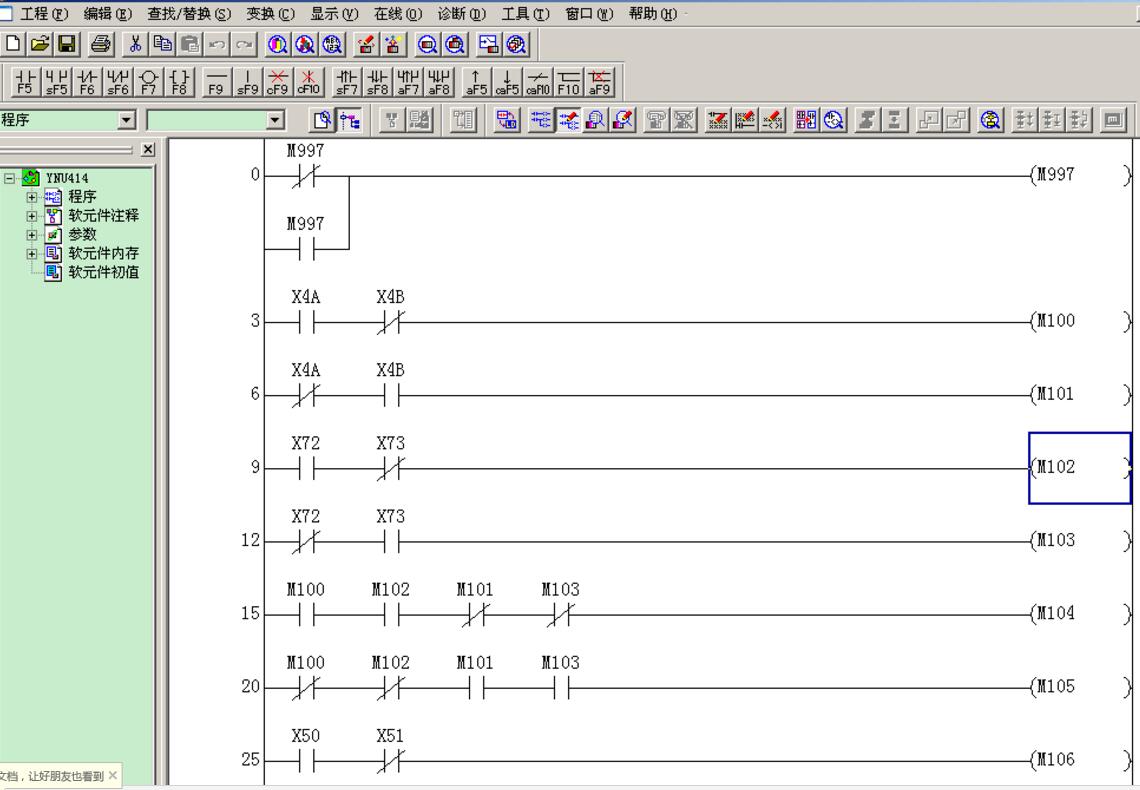
Task: Toggle read mode in ladder toolbar
Action: click(541, 120)
